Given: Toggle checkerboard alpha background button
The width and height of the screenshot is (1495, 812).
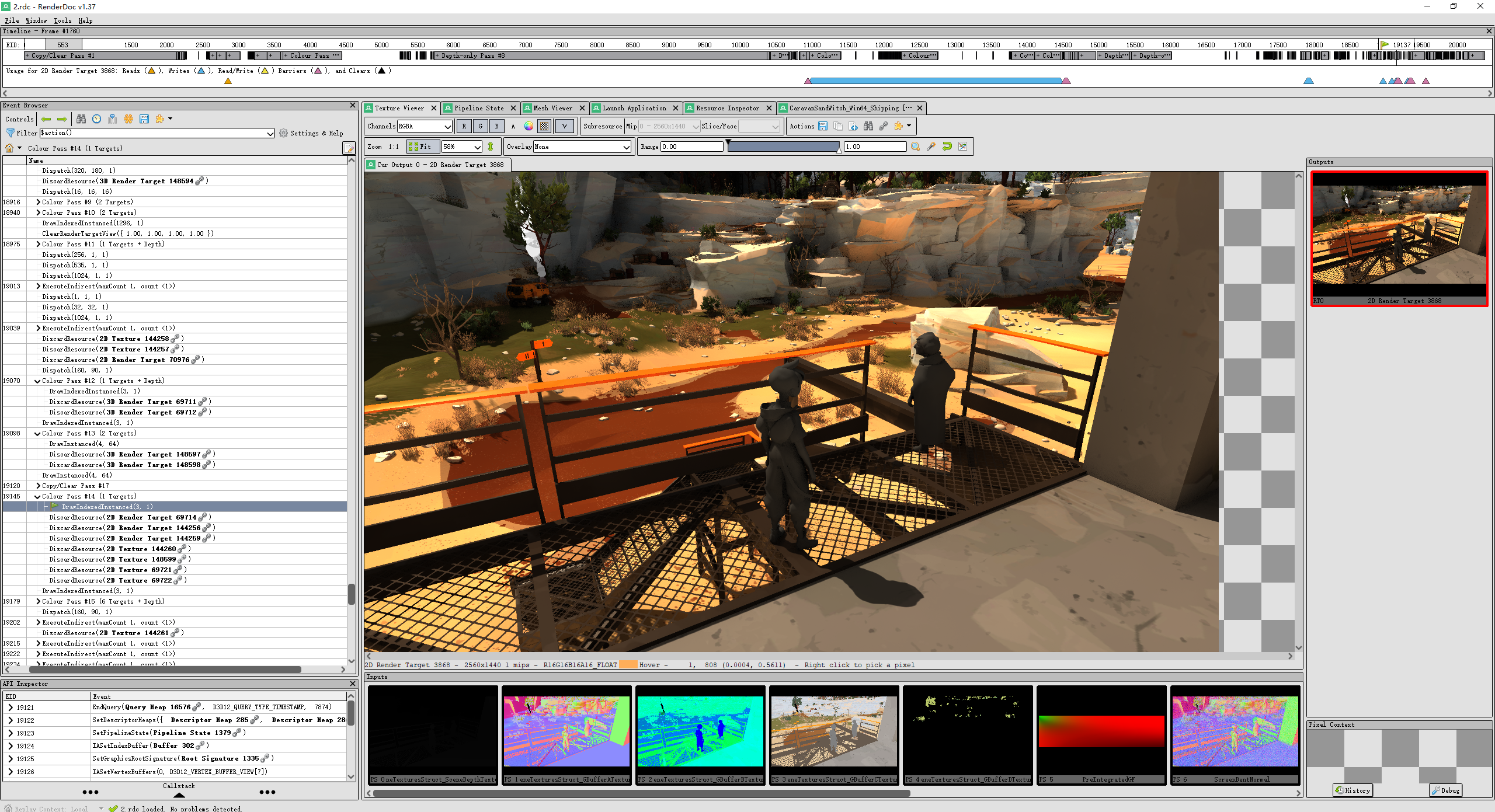Looking at the screenshot, I should coord(544,126).
